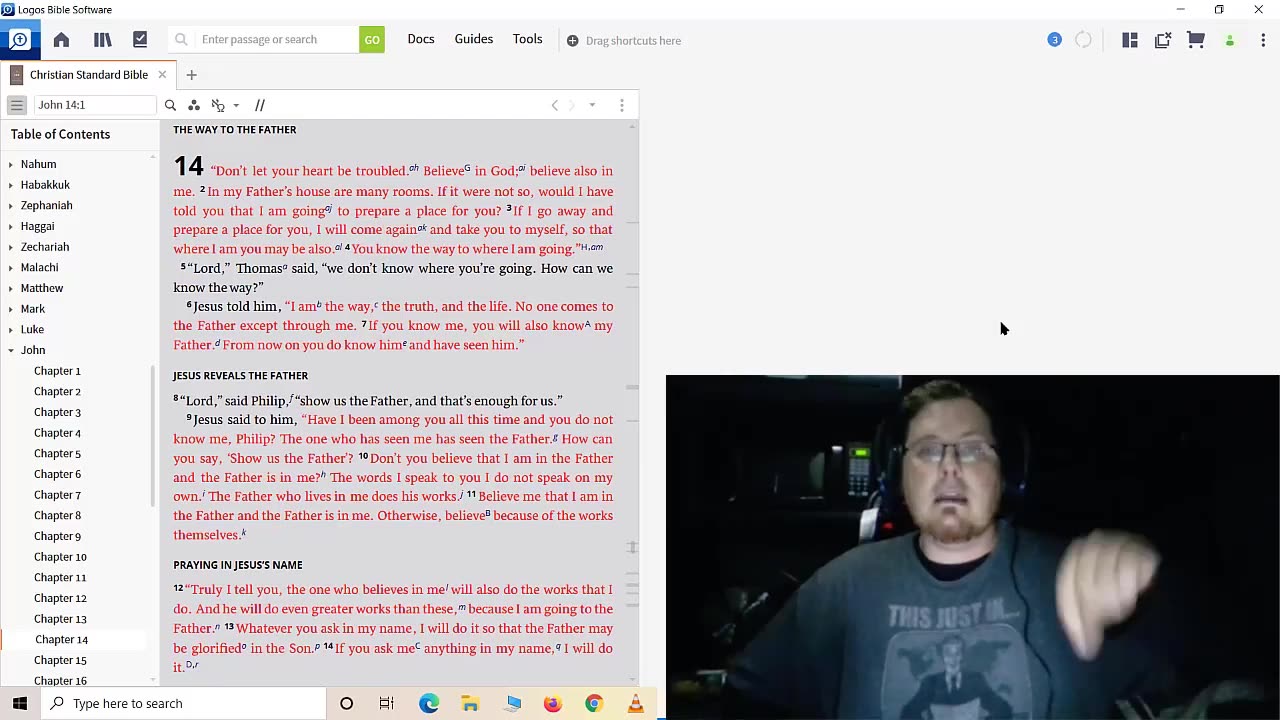
Task: Open Firefox from taskbar
Action: click(x=552, y=704)
